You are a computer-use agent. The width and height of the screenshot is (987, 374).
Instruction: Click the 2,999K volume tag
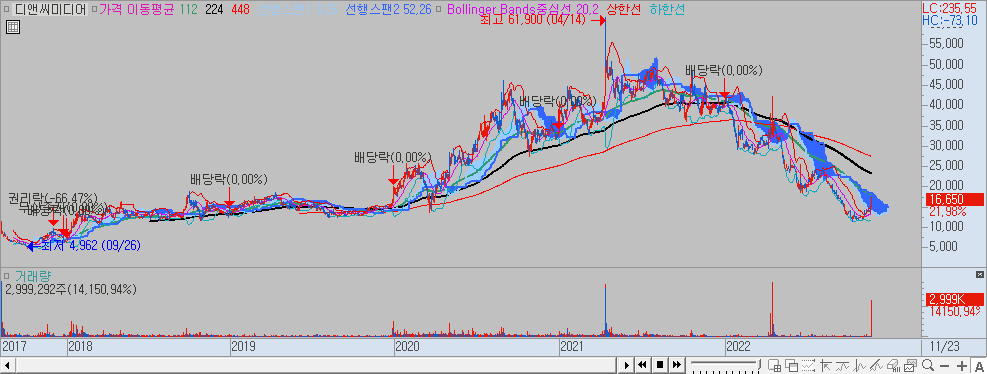pyautogui.click(x=953, y=299)
